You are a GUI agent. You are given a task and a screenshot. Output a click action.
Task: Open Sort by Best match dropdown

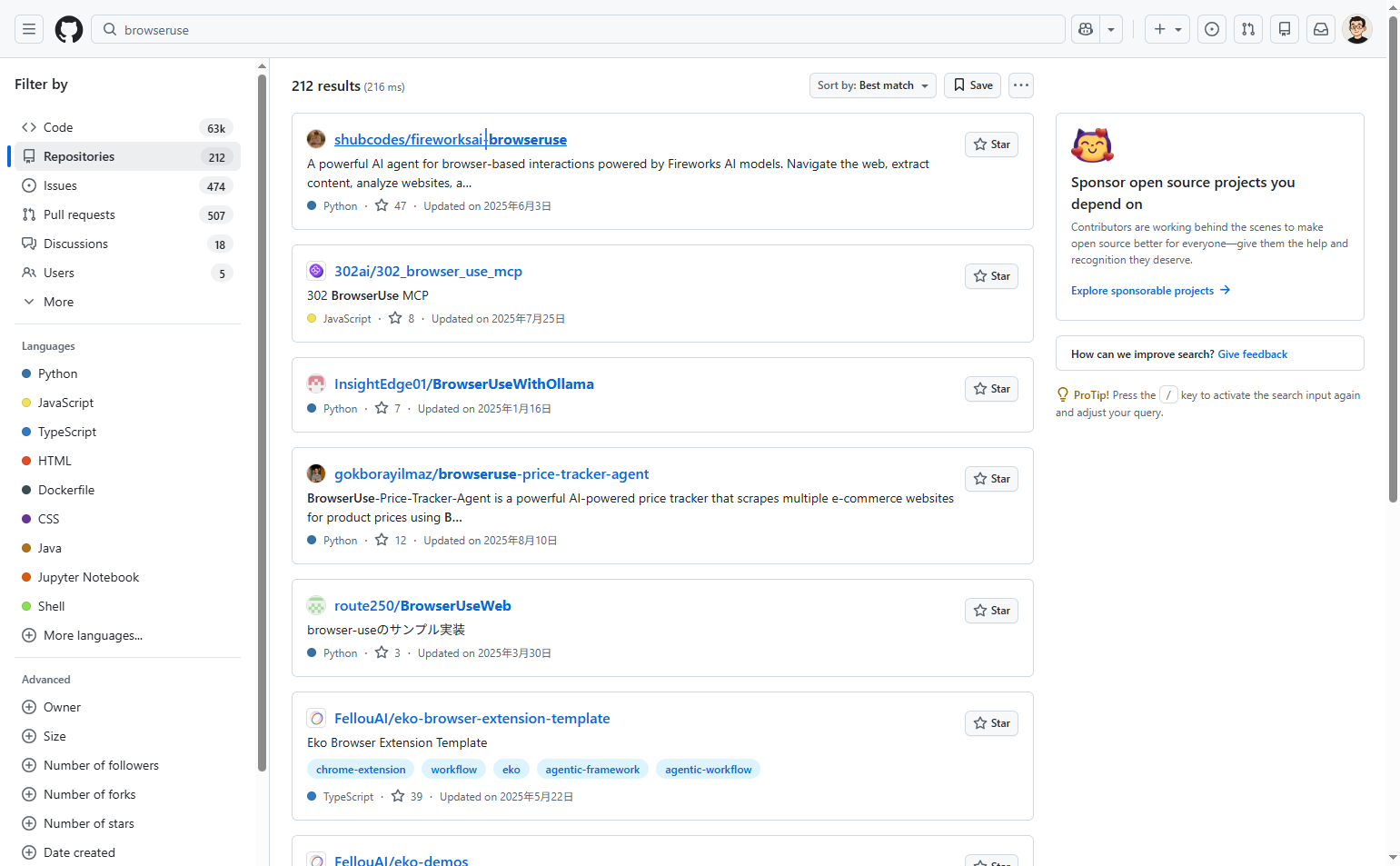[872, 85]
